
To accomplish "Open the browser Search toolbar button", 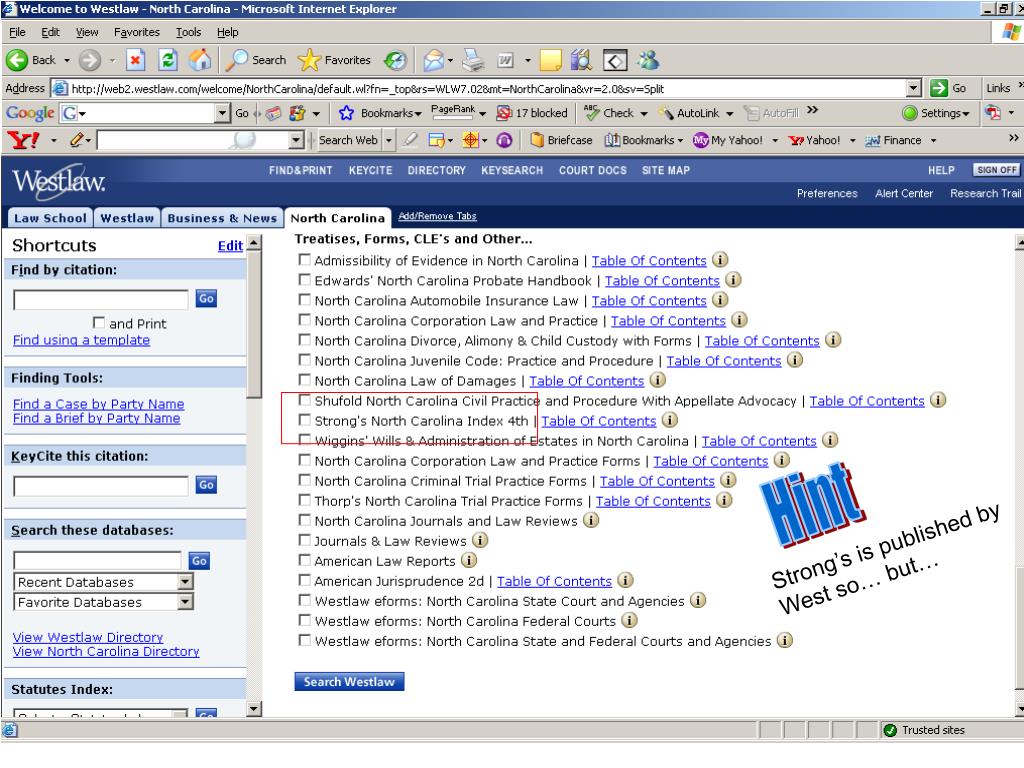I will [255, 60].
